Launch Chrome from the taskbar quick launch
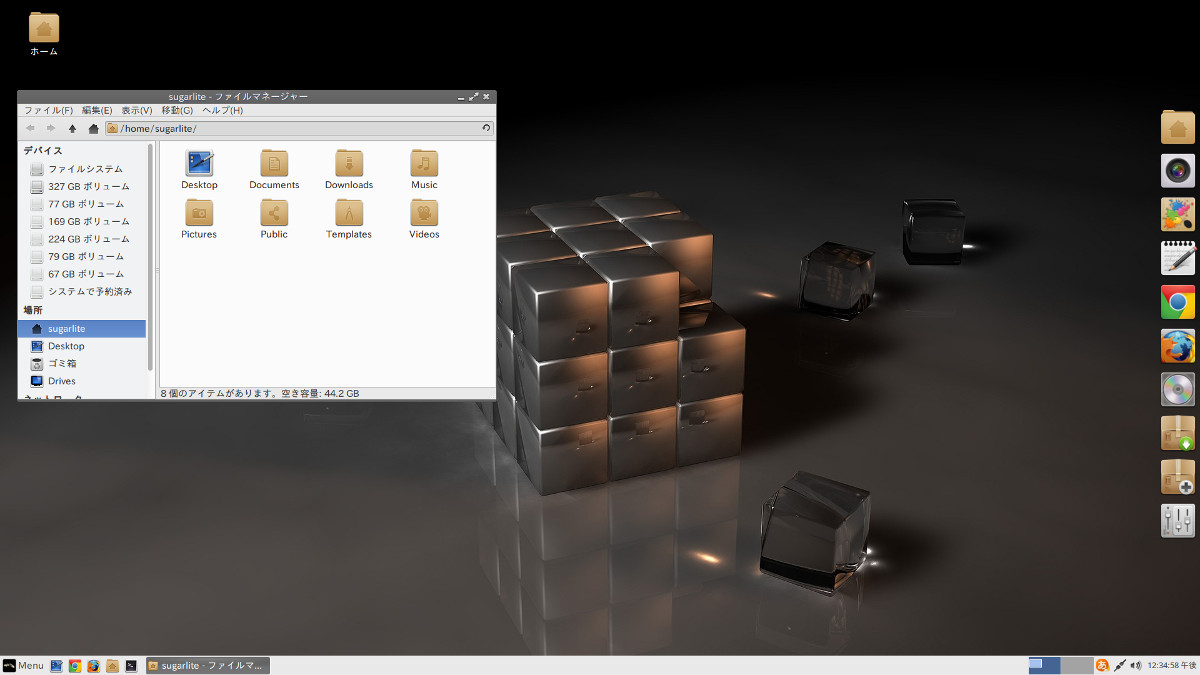The width and height of the screenshot is (1200, 675). pos(75,665)
